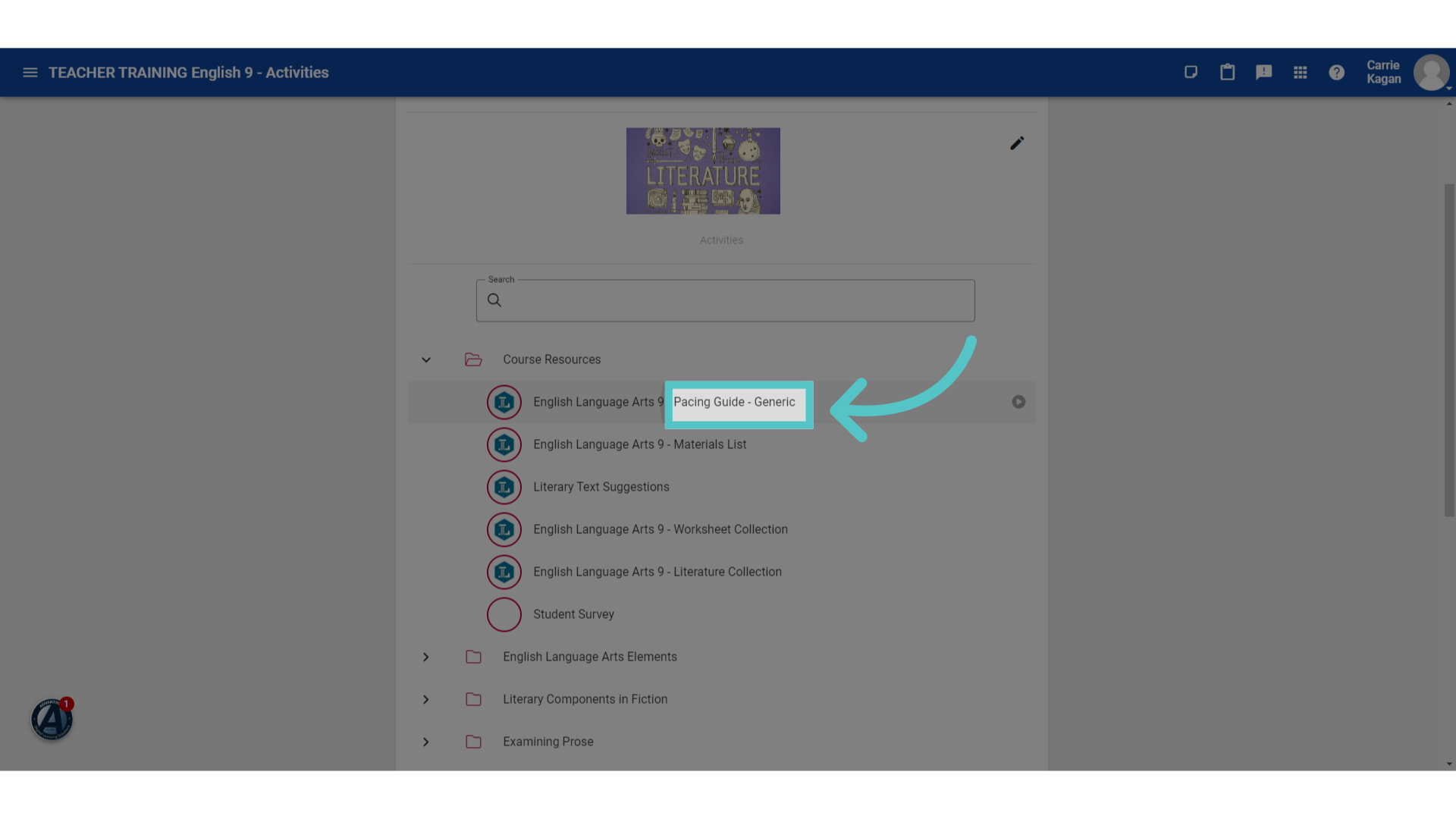Viewport: 1456px width, 819px height.
Task: Expand Literary Components in Fiction folder
Action: (426, 699)
